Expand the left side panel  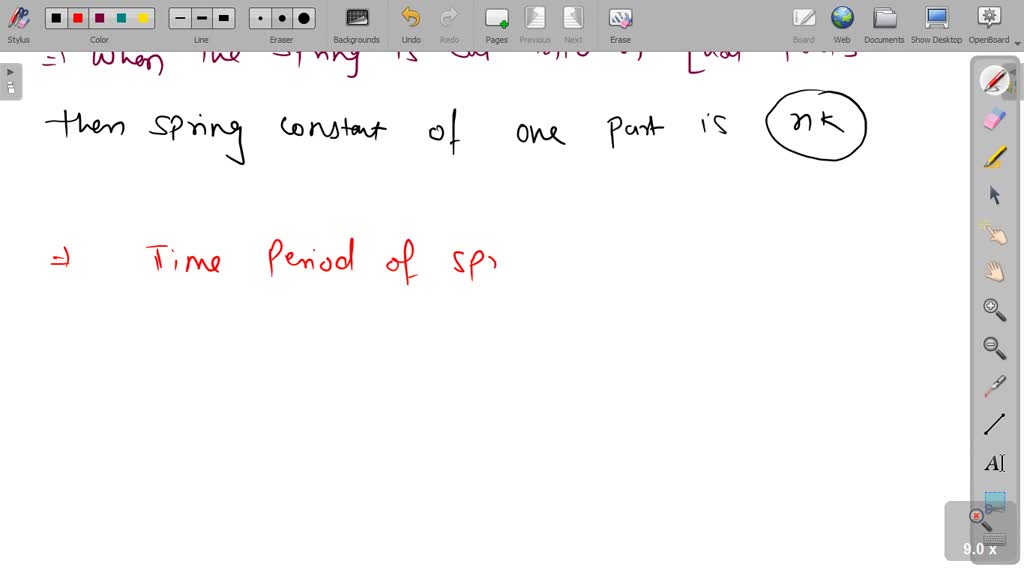(x=8, y=72)
